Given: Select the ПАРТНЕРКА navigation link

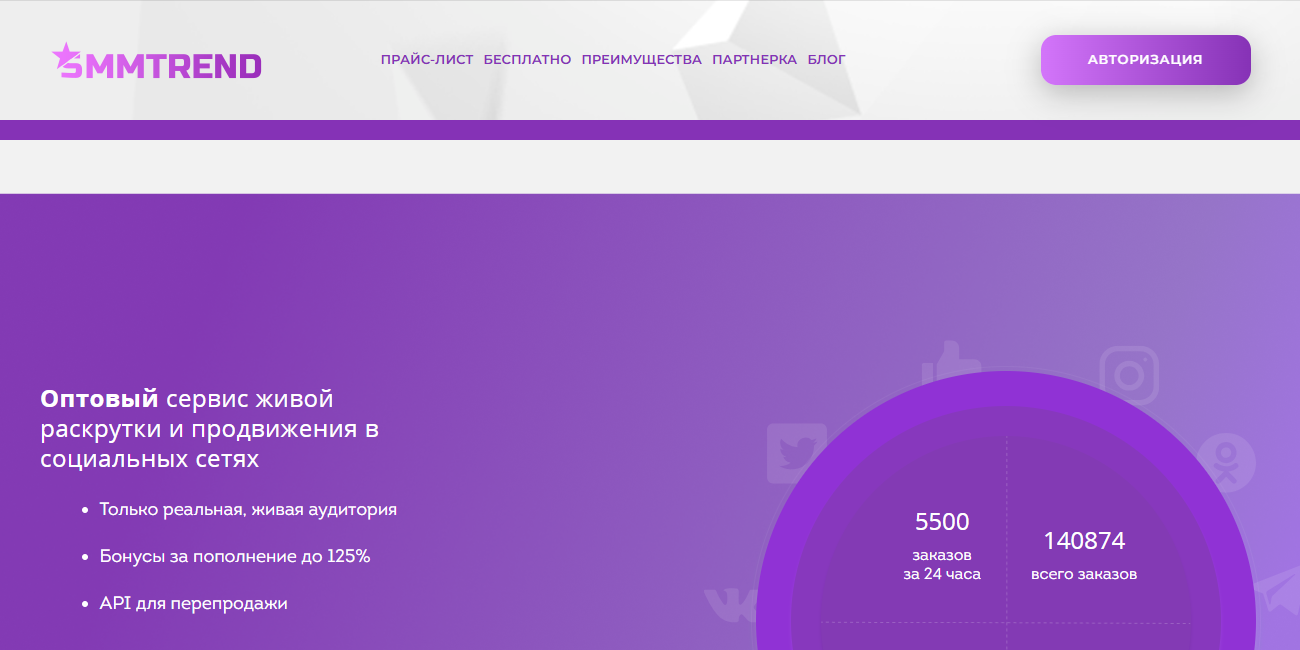Looking at the screenshot, I should (x=755, y=60).
